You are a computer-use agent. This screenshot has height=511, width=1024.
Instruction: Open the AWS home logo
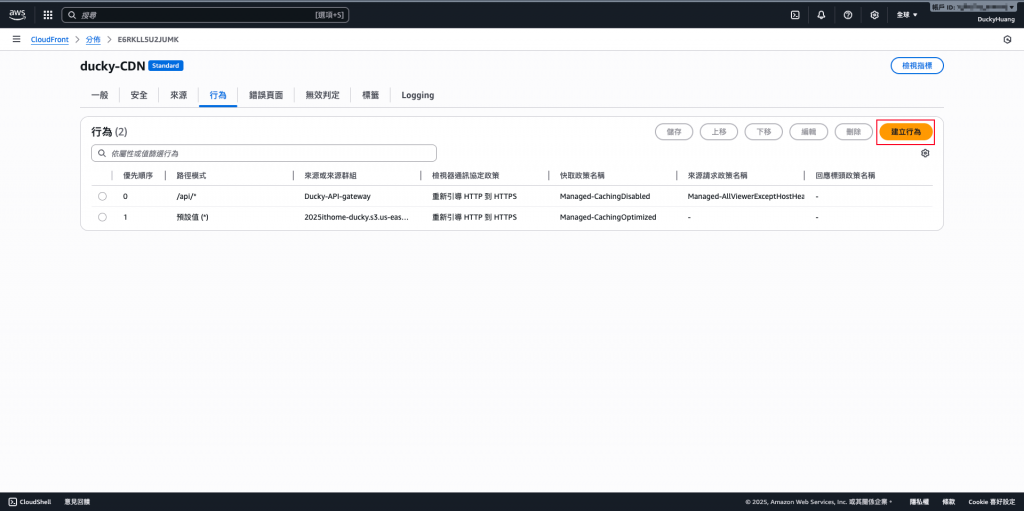pyautogui.click(x=18, y=14)
